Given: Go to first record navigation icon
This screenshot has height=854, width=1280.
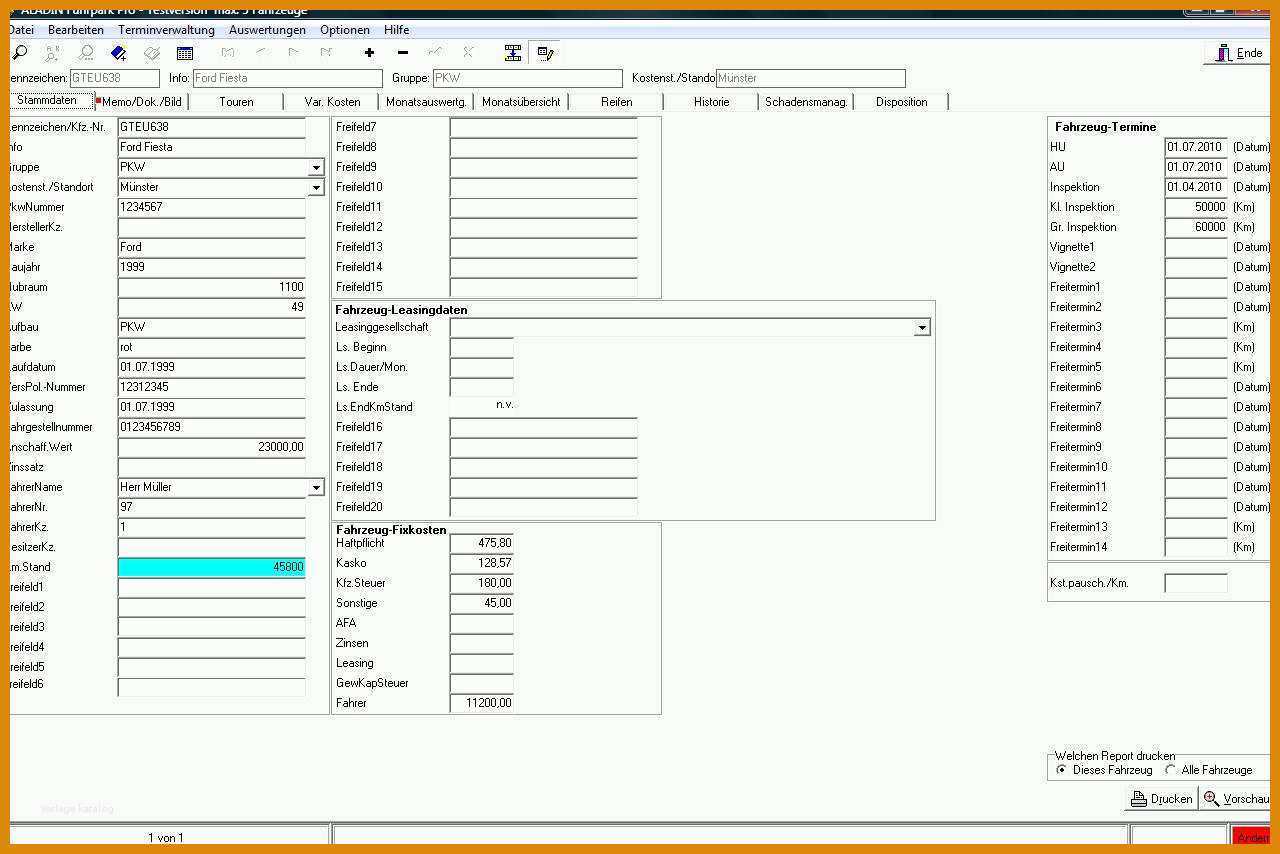Looking at the screenshot, I should click(x=228, y=53).
